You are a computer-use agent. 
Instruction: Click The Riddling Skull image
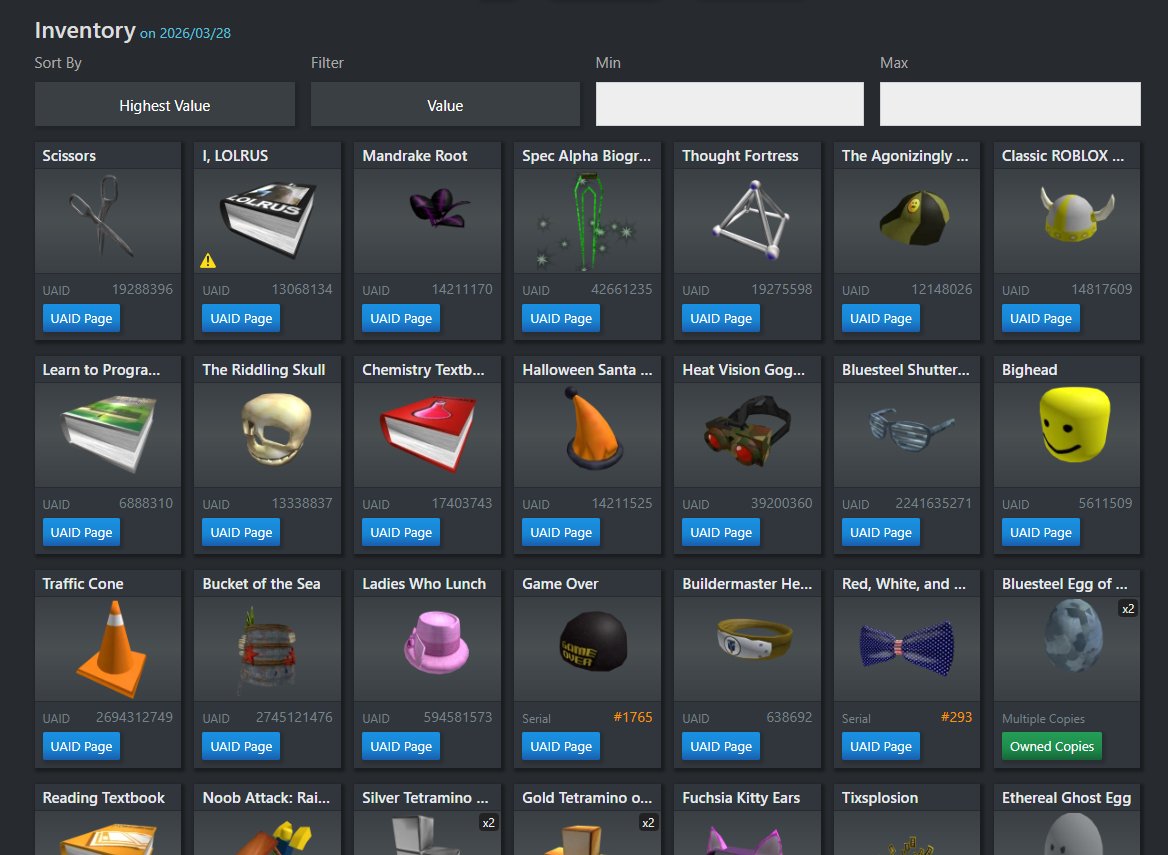[x=267, y=435]
